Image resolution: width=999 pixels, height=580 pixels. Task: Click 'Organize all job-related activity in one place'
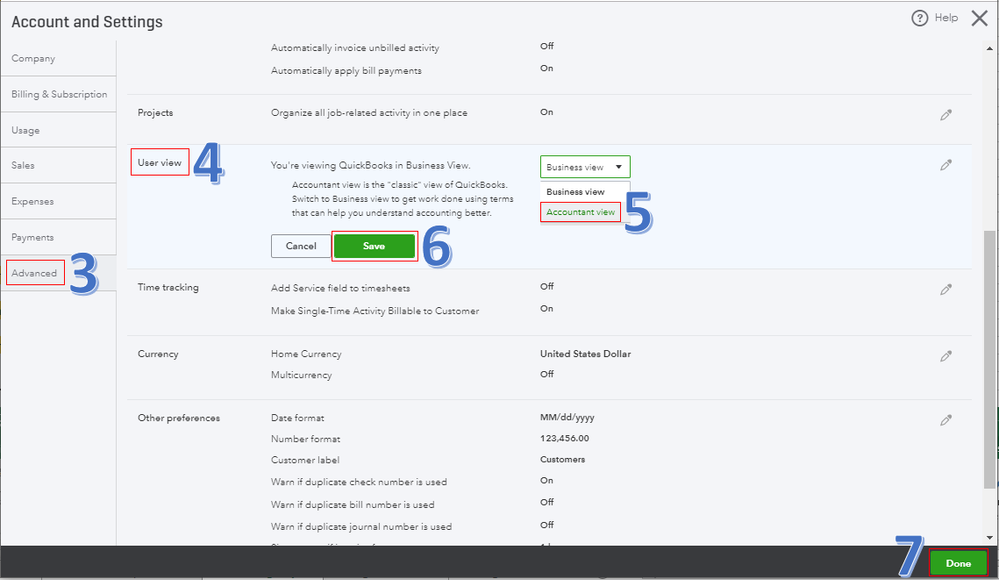(369, 113)
